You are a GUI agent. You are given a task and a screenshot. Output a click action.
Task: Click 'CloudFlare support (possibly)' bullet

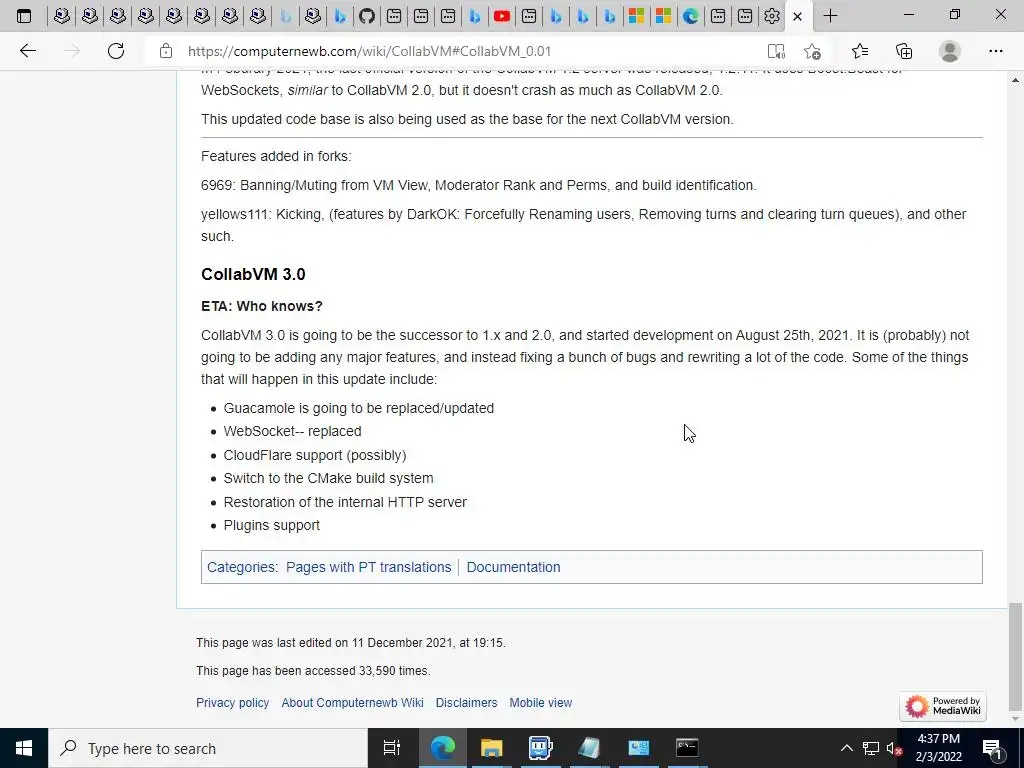point(315,455)
